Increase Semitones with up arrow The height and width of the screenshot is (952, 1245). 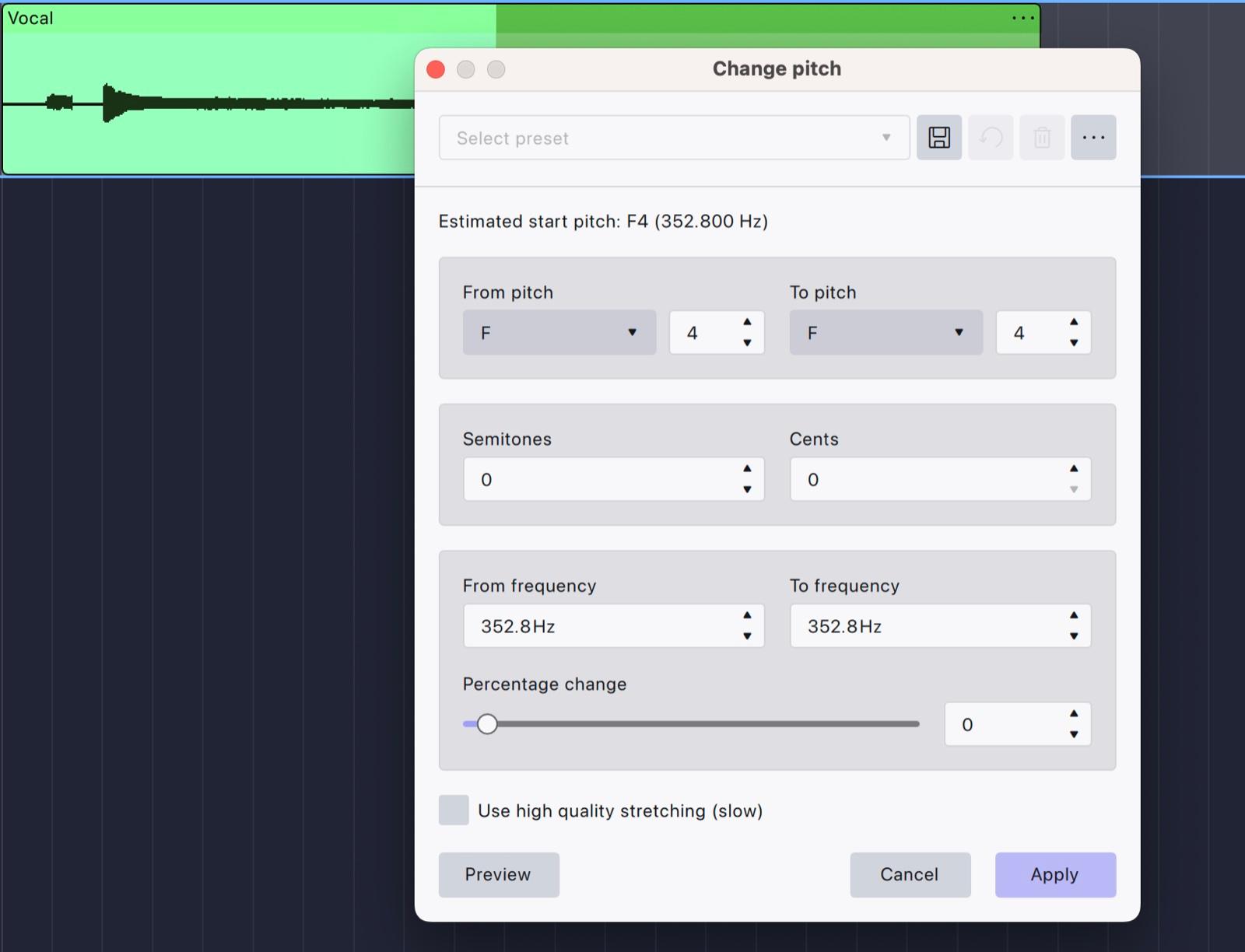click(x=747, y=469)
